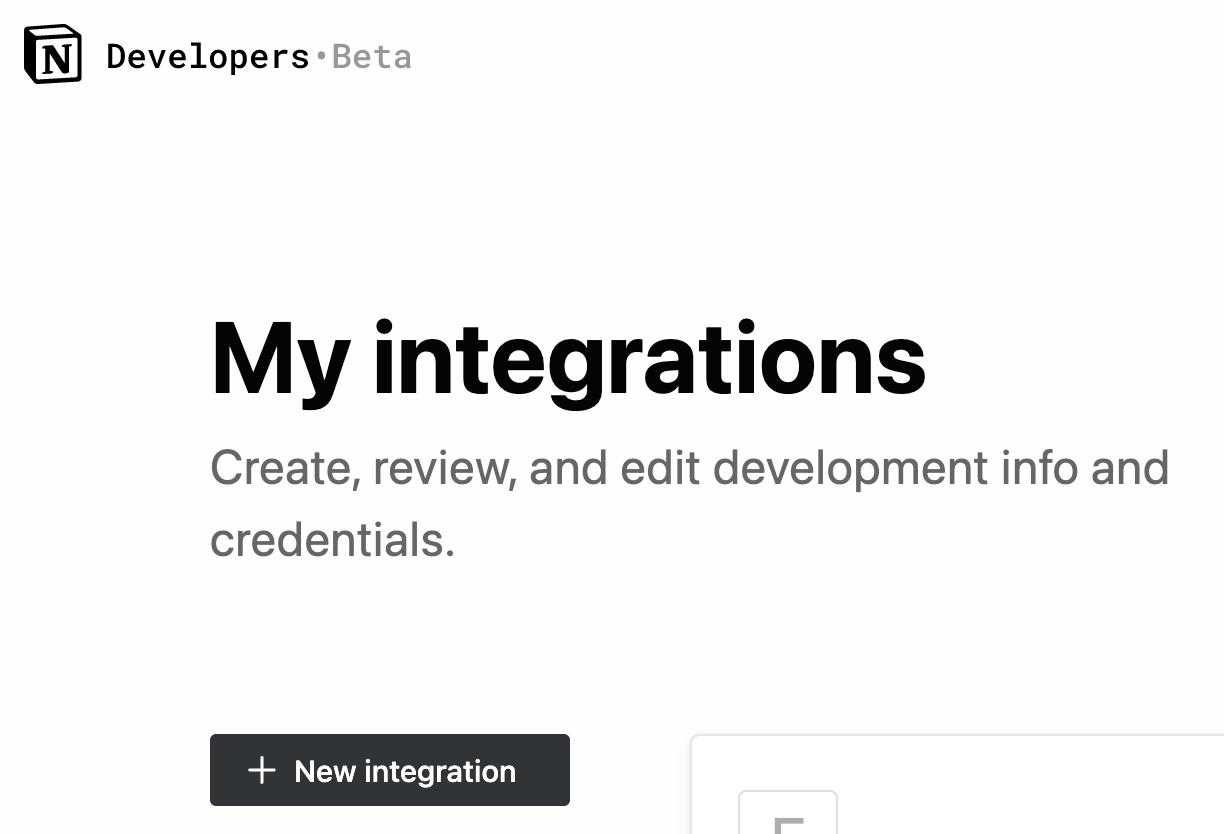Click the word "review," in the subtitle
This screenshot has height=834, width=1224.
click(445, 468)
